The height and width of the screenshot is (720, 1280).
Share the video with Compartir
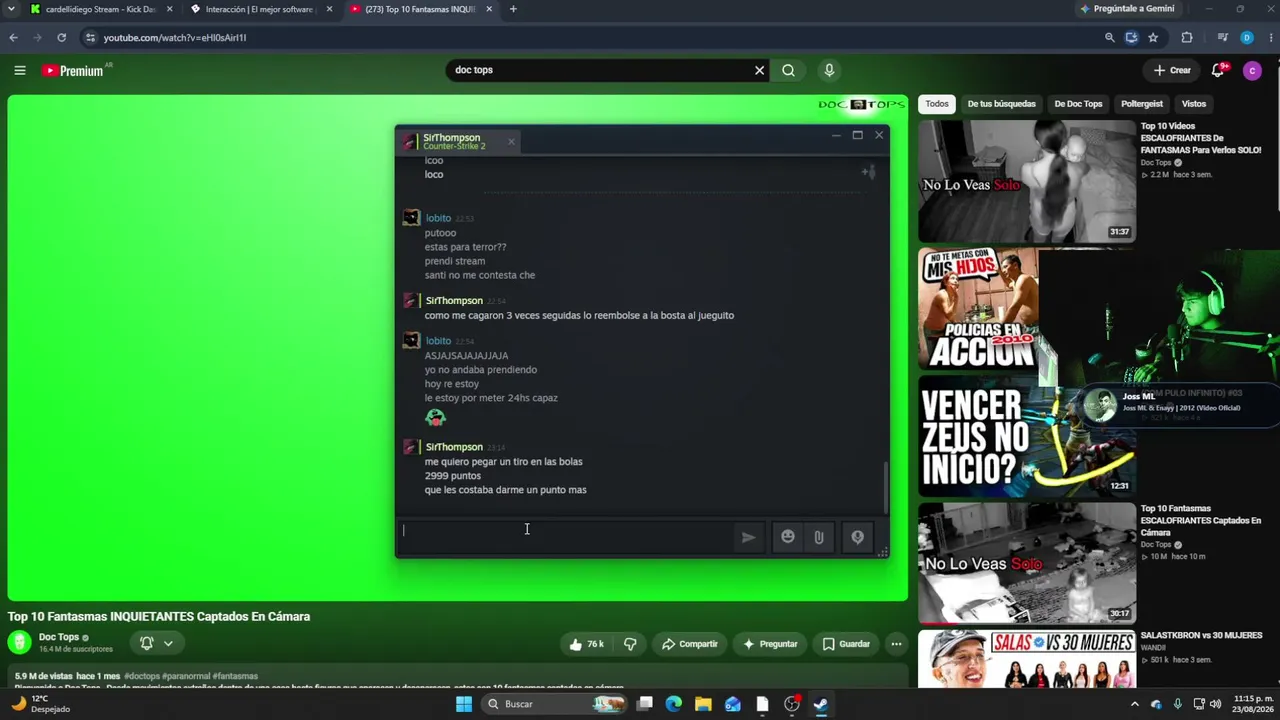coord(690,644)
